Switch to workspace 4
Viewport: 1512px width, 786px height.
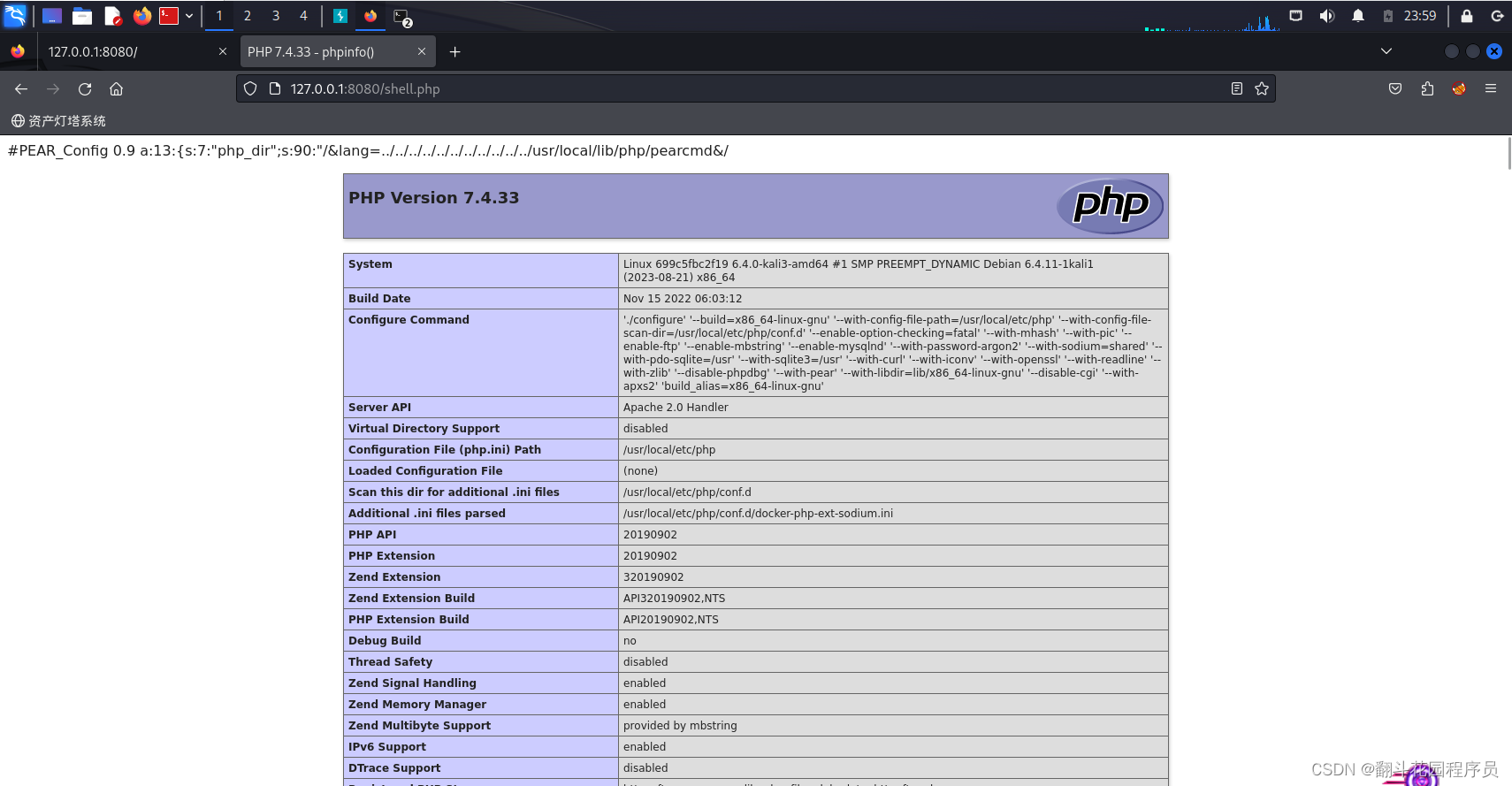tap(303, 16)
